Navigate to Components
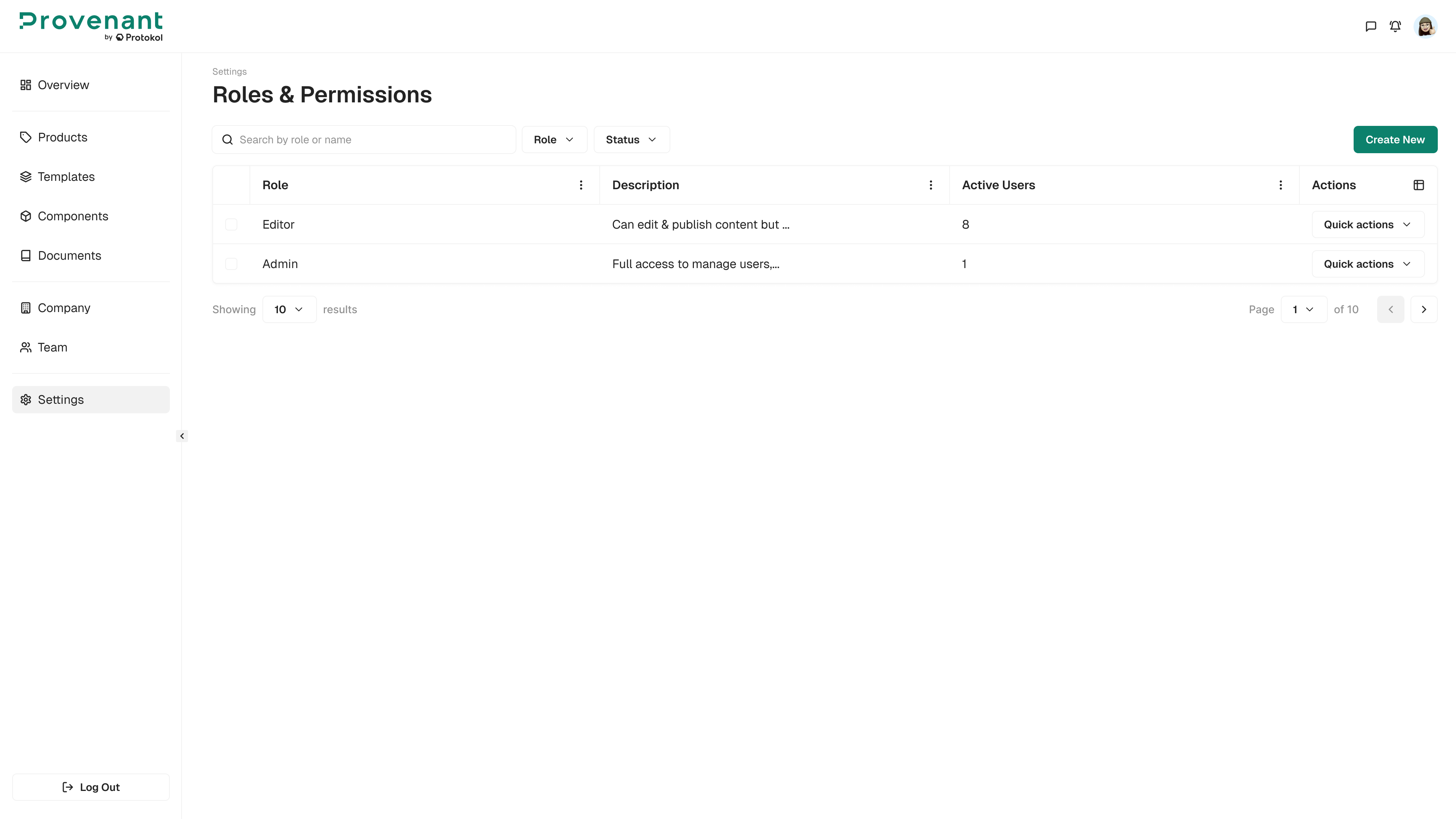 [x=73, y=216]
